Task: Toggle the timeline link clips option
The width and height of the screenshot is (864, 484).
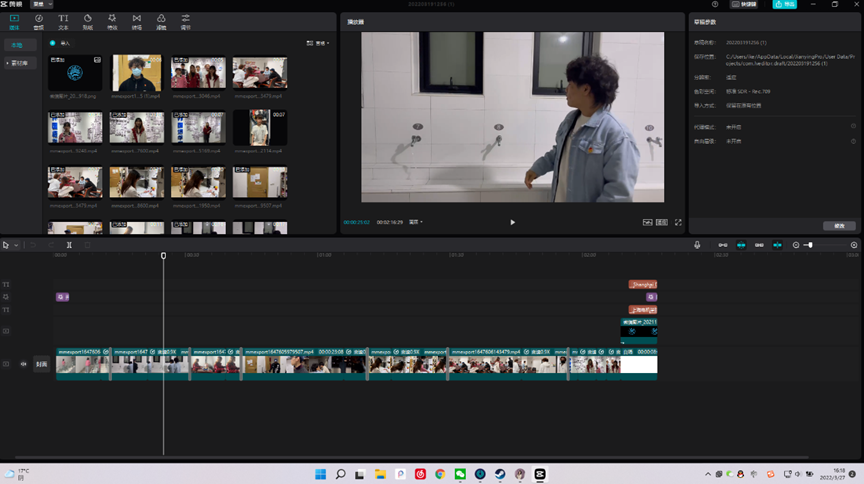Action: [x=759, y=245]
